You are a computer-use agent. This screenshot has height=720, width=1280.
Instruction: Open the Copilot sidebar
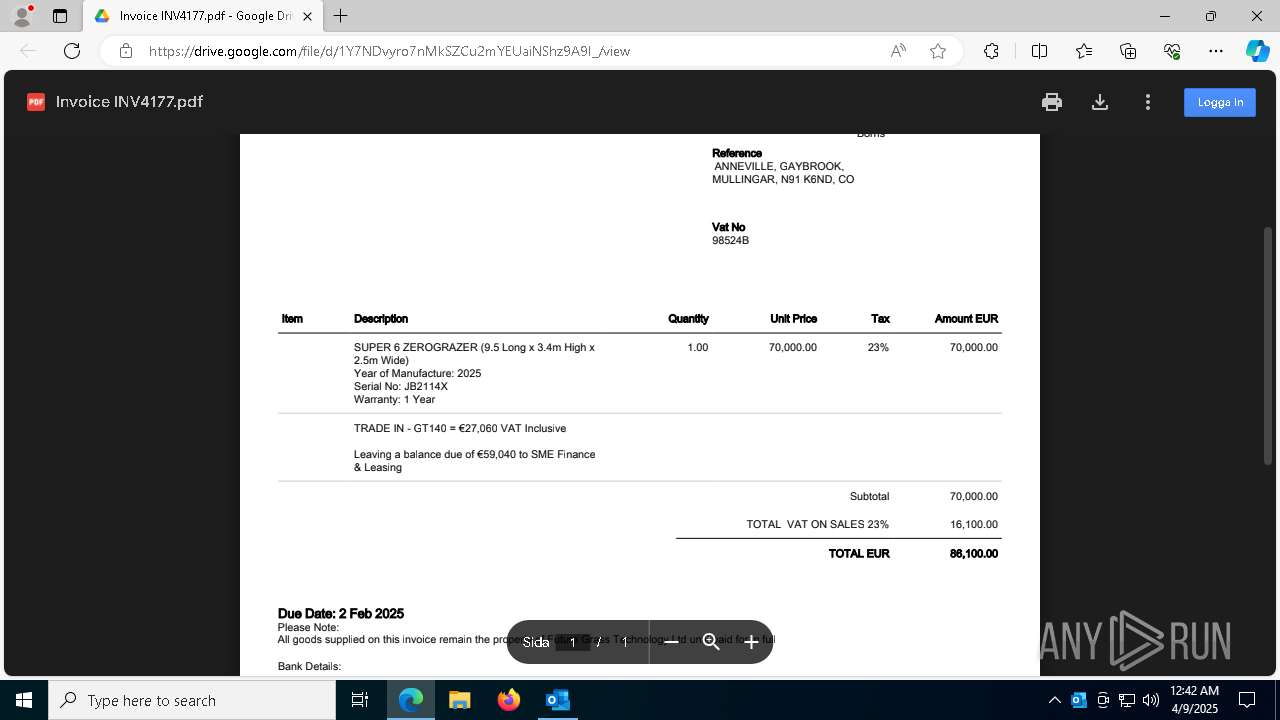pos(1257,51)
